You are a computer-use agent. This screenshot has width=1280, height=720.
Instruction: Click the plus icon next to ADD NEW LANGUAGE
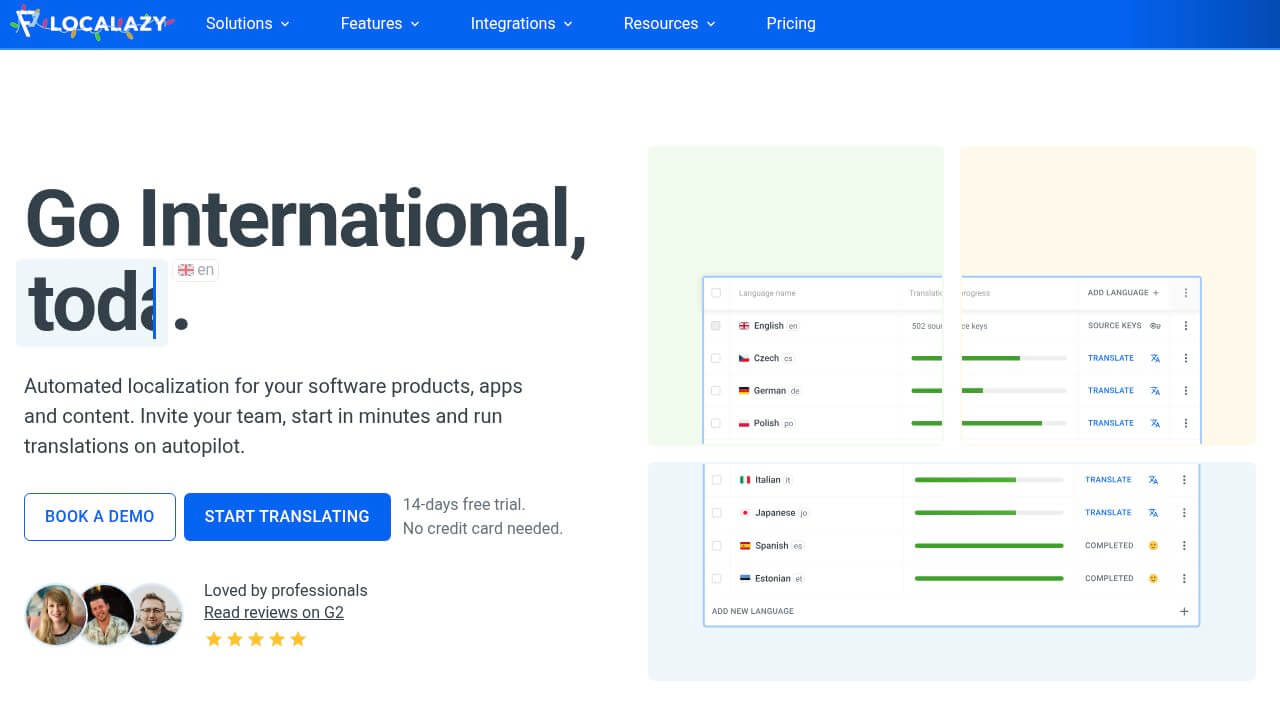coord(1184,610)
